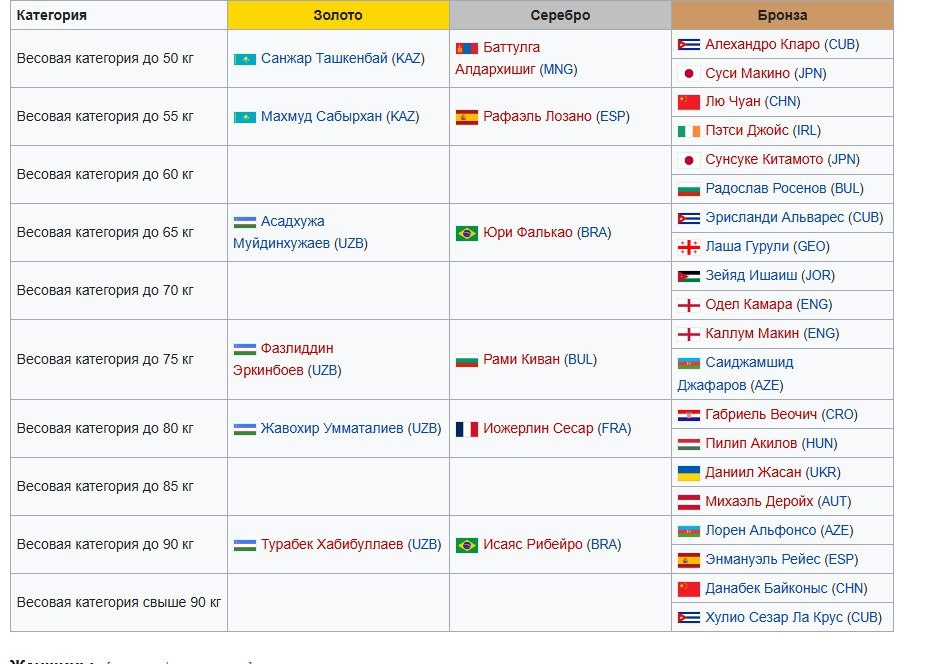
Task: Click Cuba flag beside Хулио Сезар Ла Крус
Action: pos(688,618)
